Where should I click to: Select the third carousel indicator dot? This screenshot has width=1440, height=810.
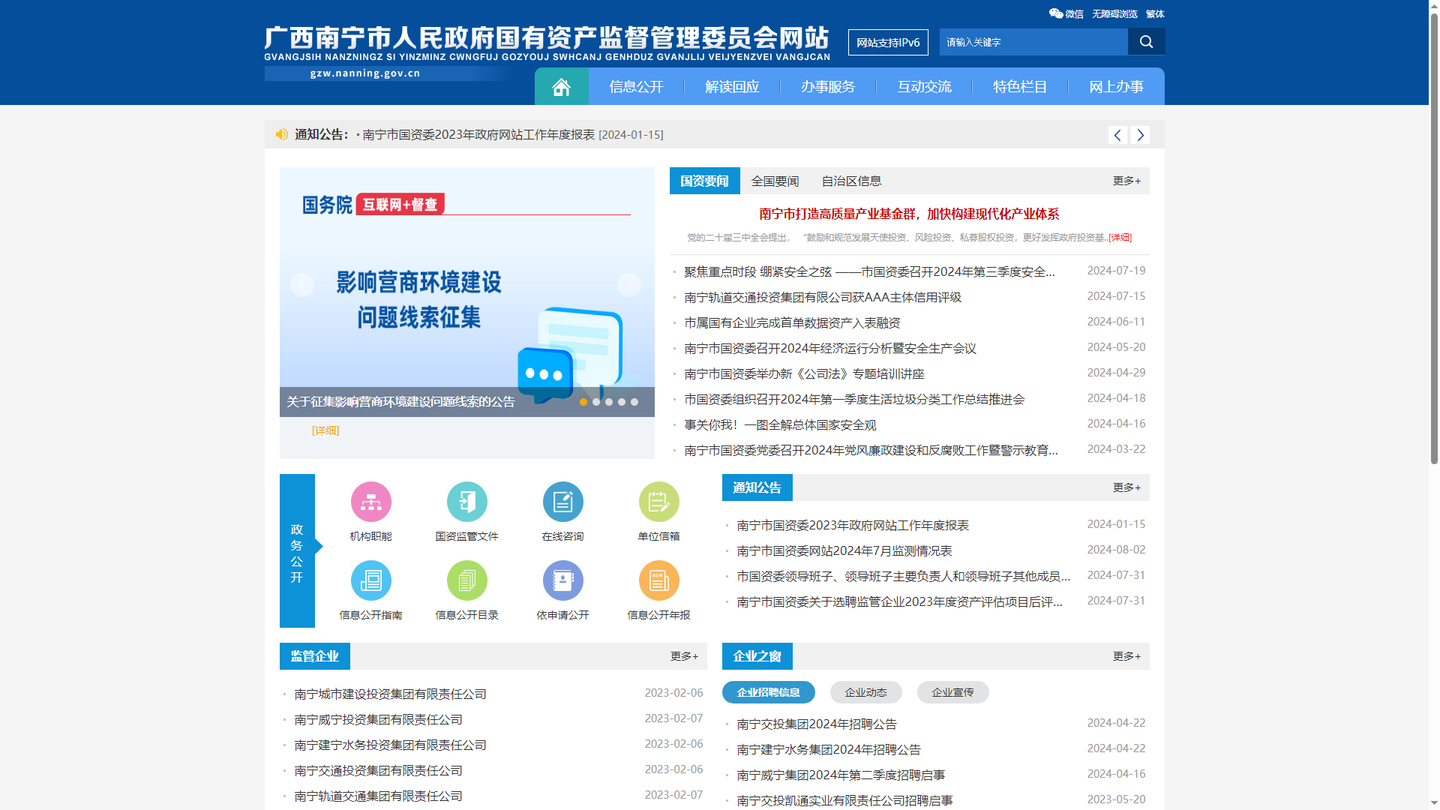click(x=609, y=402)
